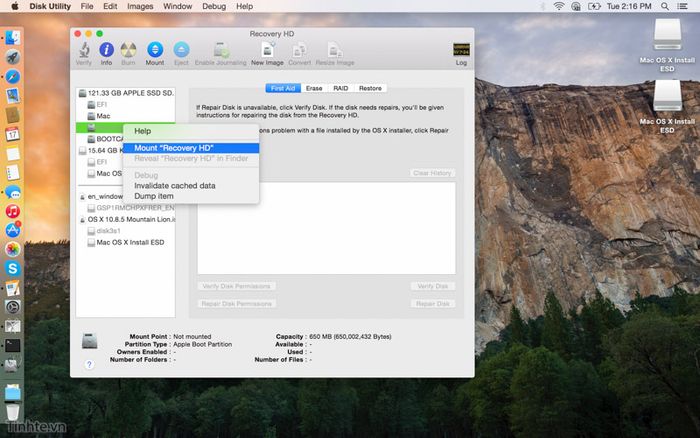Screen dimensions: 700x438
Task: Open Launchpad rocket icon in Dock
Action: pos(12,57)
